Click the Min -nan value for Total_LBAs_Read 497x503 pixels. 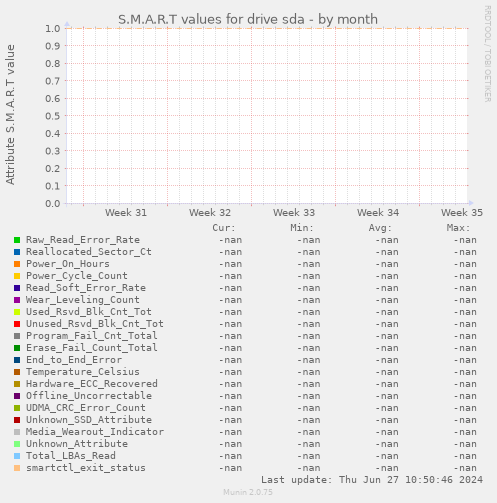click(x=309, y=456)
